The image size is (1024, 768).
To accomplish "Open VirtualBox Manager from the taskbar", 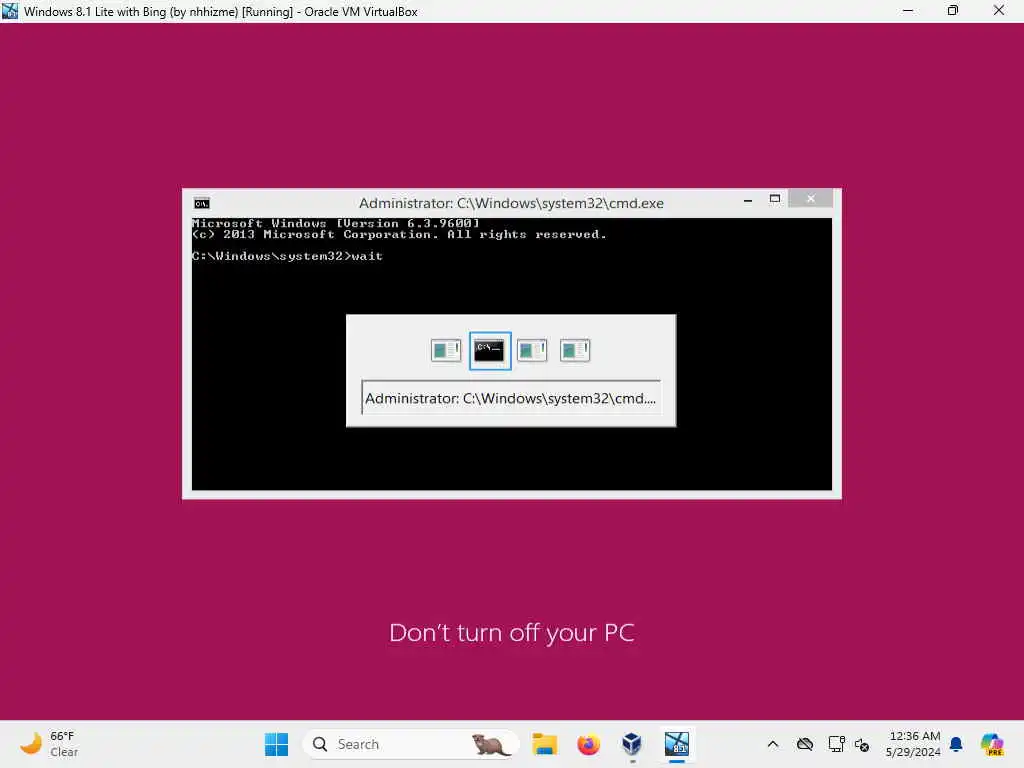I will click(x=632, y=744).
